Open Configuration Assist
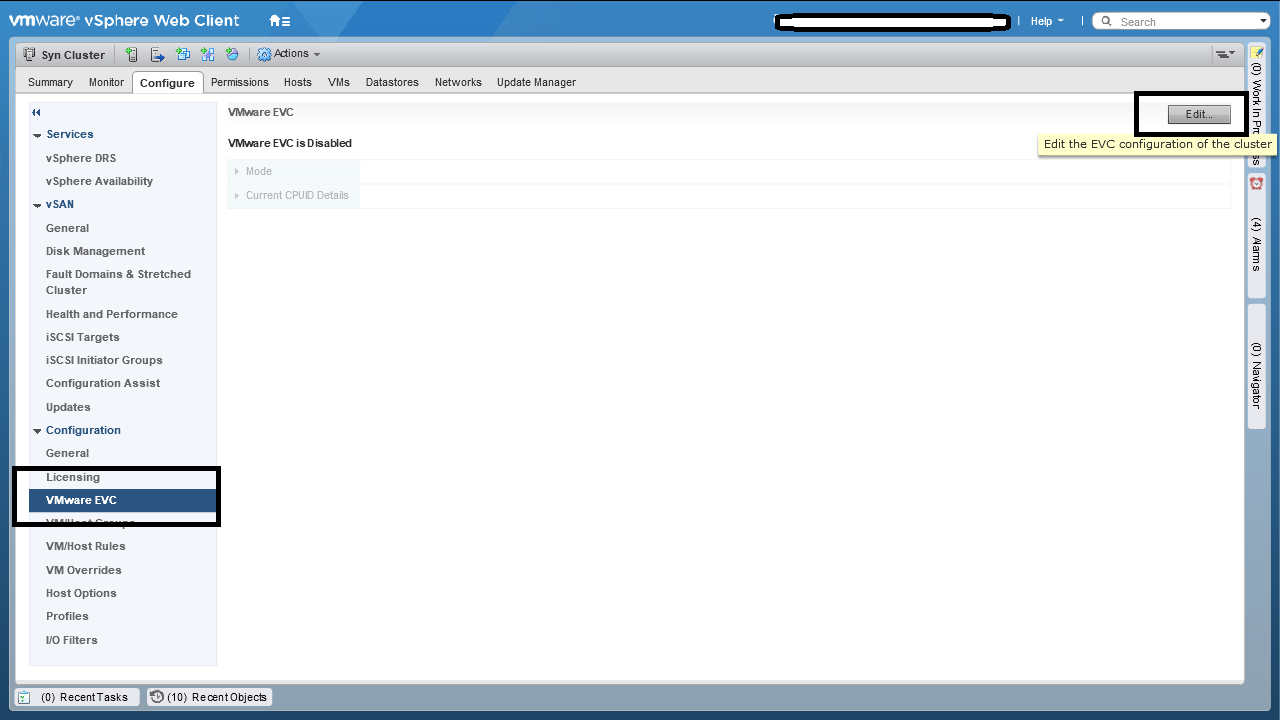1280x720 pixels. 103,383
